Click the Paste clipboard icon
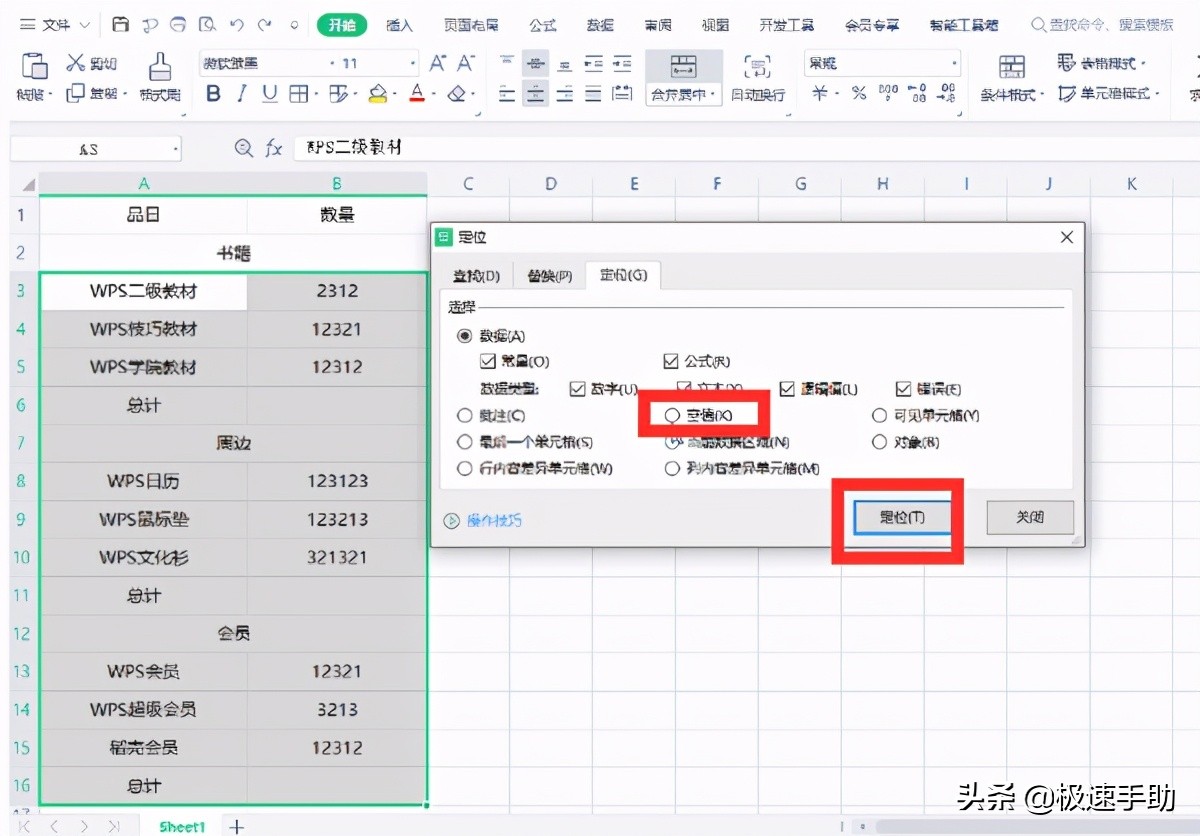This screenshot has width=1200, height=836. [x=35, y=66]
